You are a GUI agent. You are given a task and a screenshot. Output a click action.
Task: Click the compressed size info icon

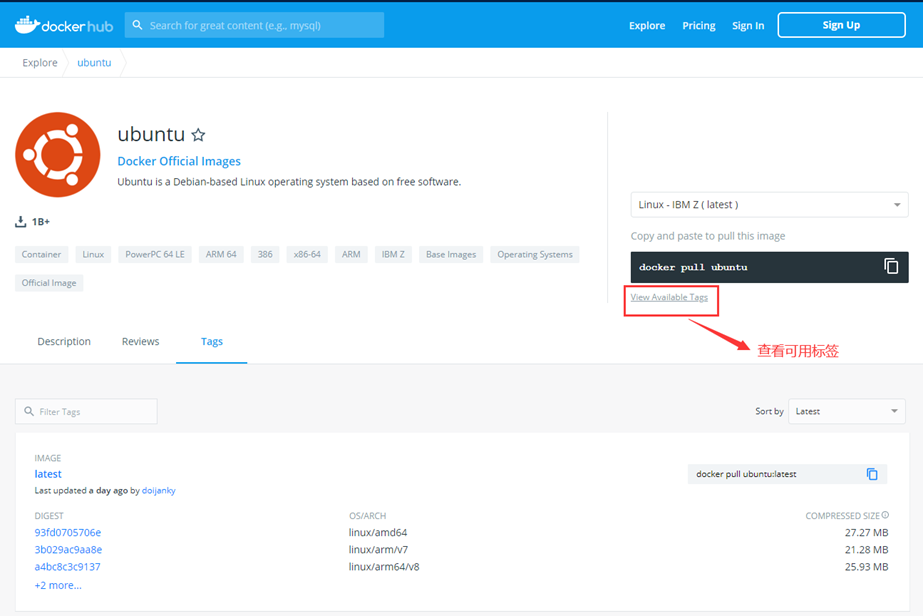(x=885, y=515)
